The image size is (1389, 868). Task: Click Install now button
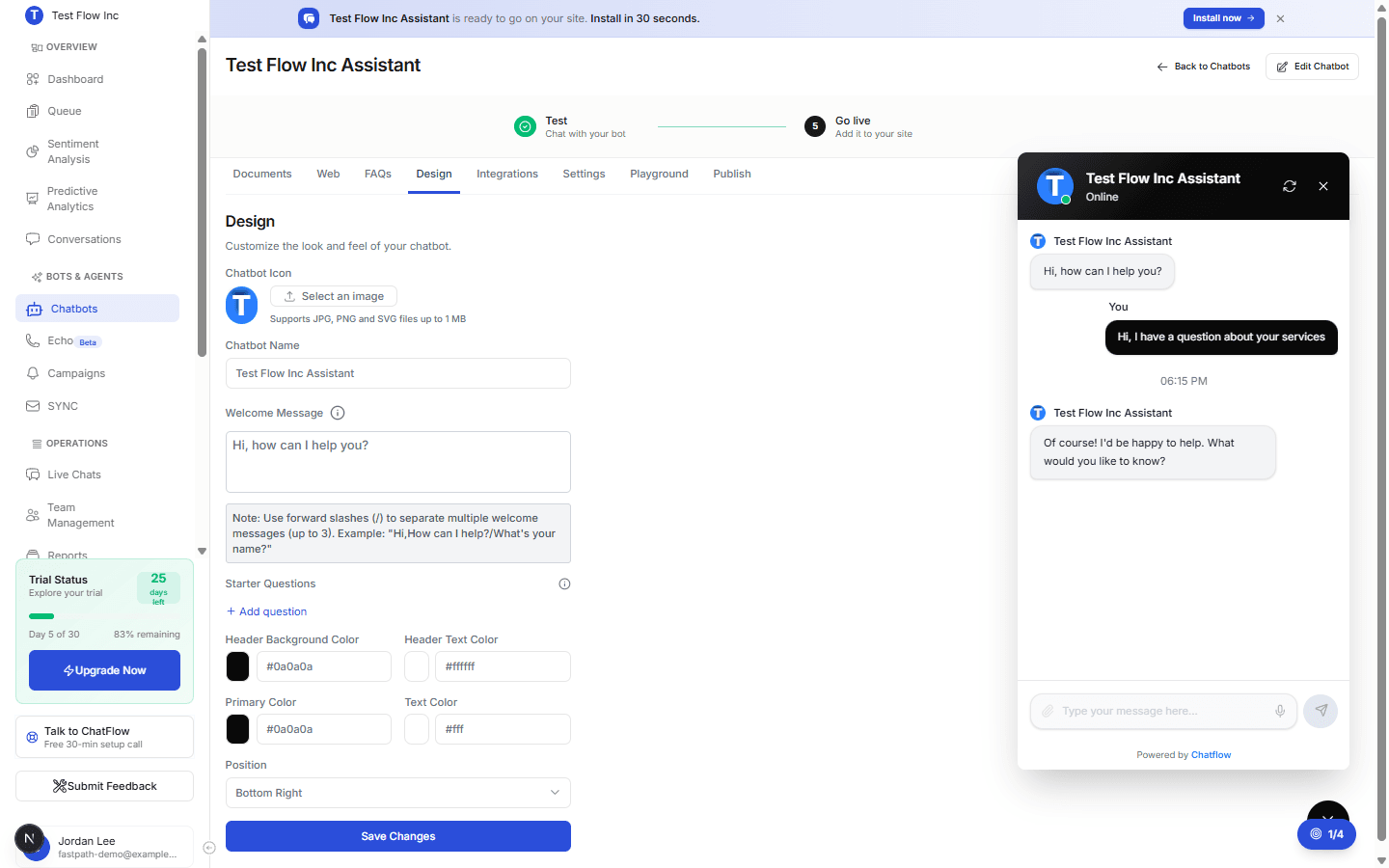(1224, 18)
